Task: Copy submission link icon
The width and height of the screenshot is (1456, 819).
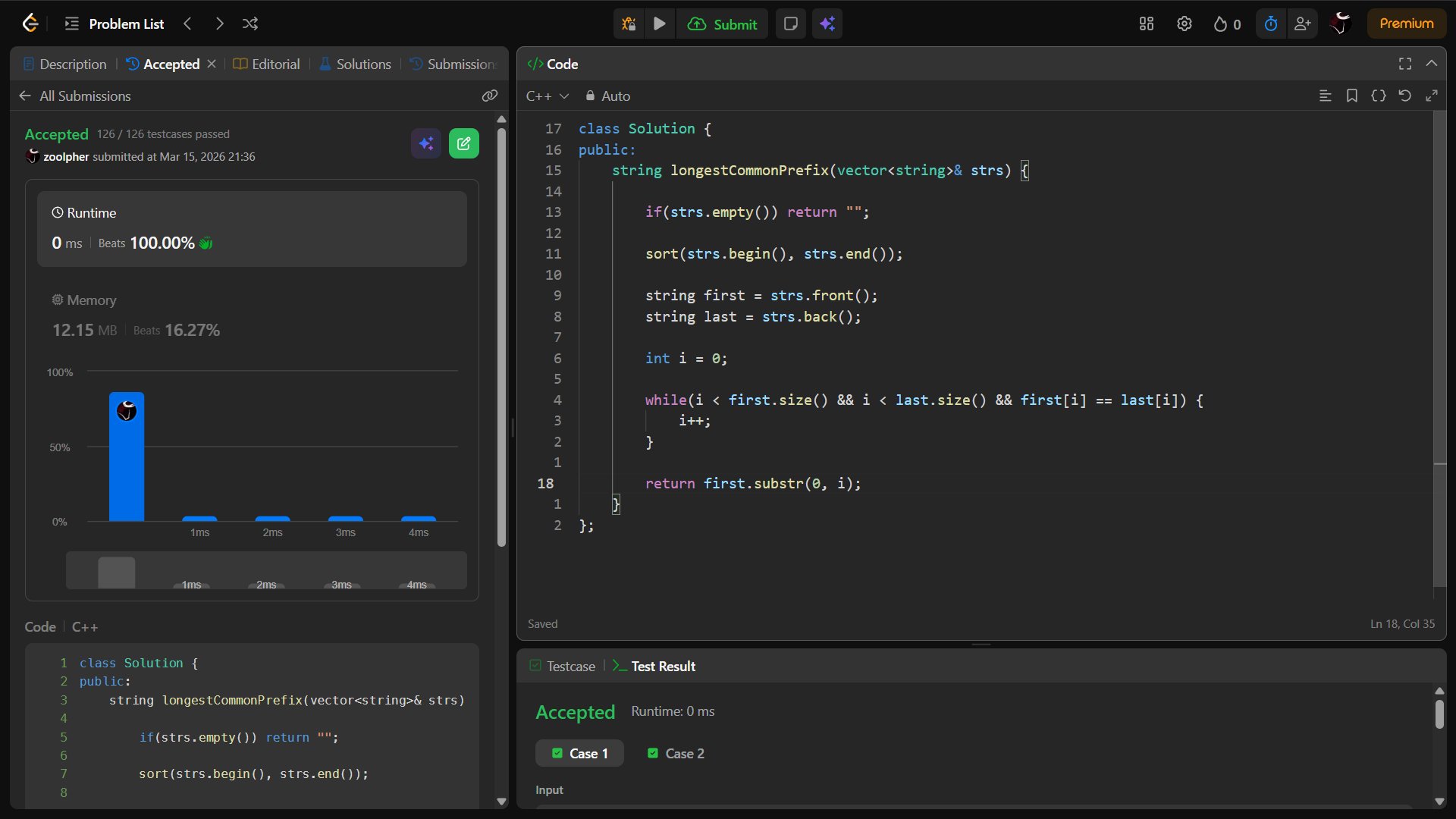Action: tap(490, 96)
